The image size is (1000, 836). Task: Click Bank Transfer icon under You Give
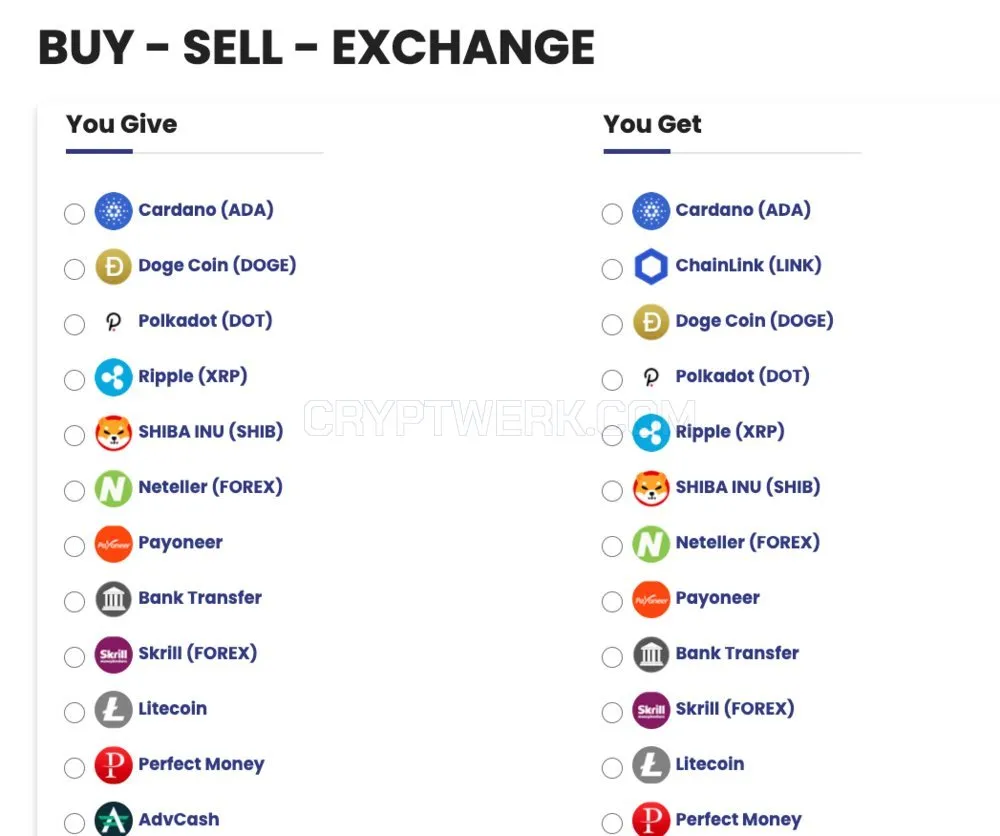[114, 599]
